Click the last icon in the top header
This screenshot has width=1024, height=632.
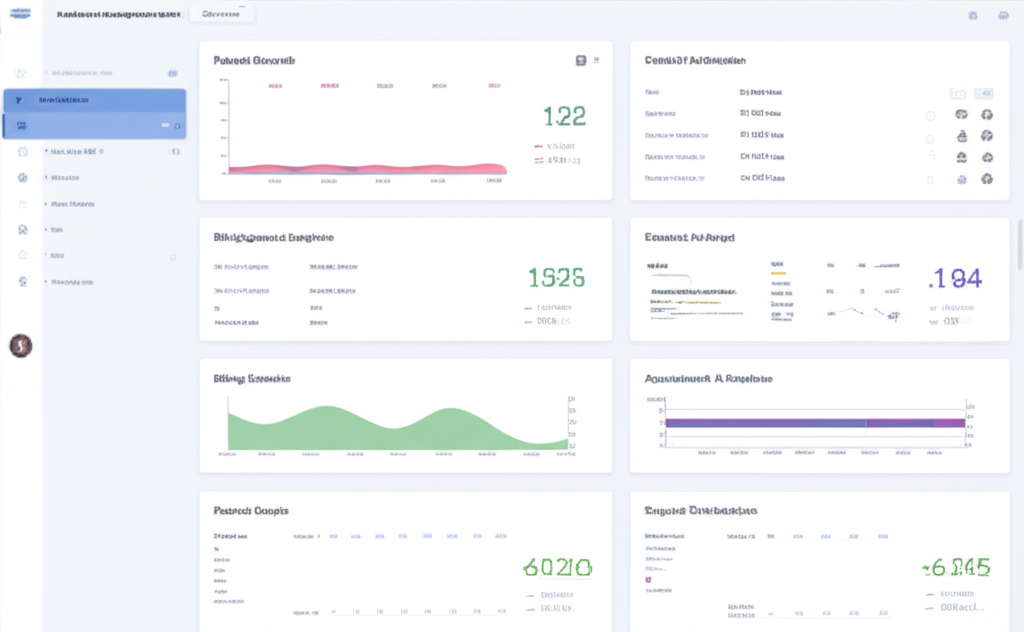(x=1003, y=16)
